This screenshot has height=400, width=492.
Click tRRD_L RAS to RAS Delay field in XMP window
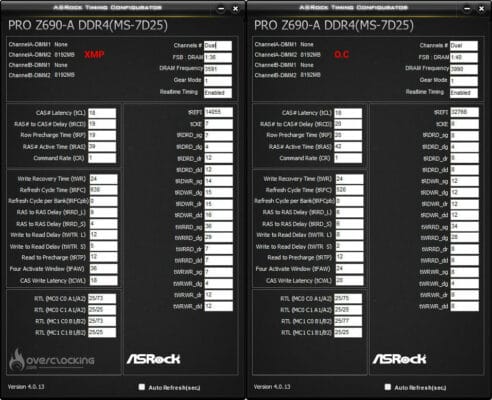point(103,213)
